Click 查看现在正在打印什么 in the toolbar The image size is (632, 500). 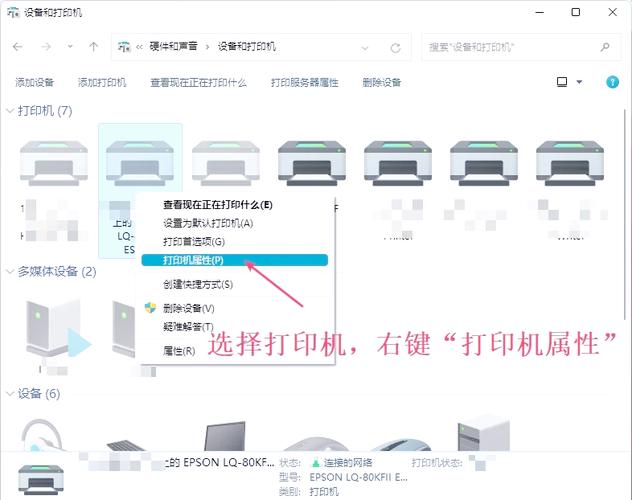(x=198, y=83)
